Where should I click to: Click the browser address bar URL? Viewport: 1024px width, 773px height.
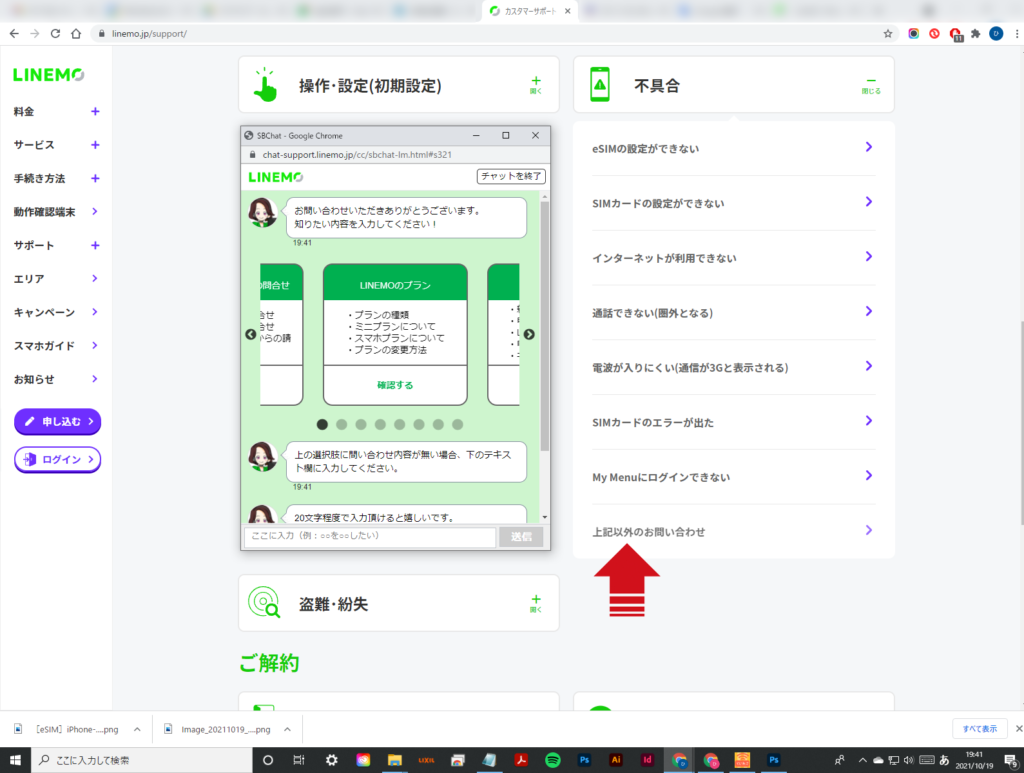click(149, 33)
